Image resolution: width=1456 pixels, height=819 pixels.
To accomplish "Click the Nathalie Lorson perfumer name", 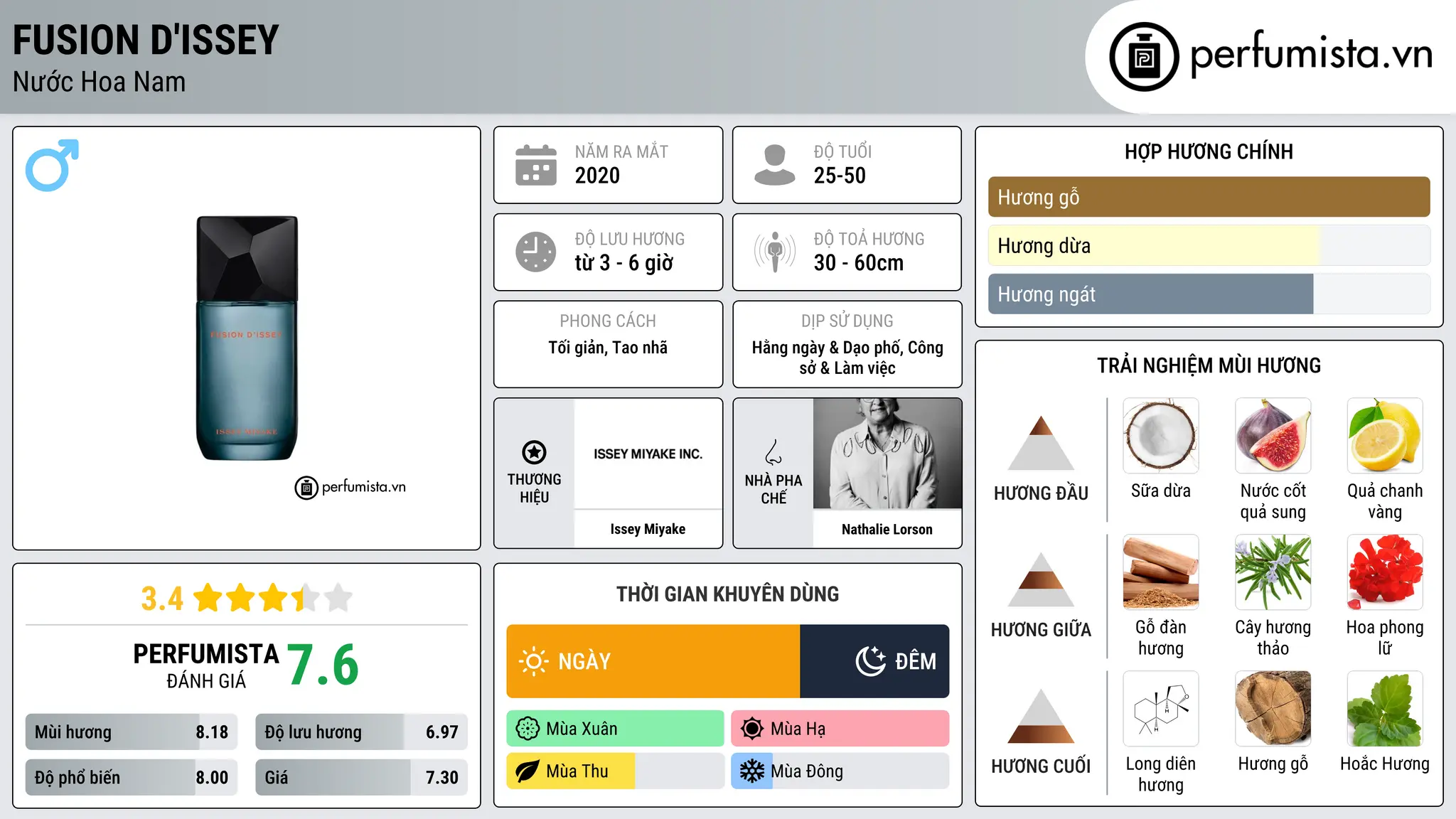I will click(x=887, y=529).
